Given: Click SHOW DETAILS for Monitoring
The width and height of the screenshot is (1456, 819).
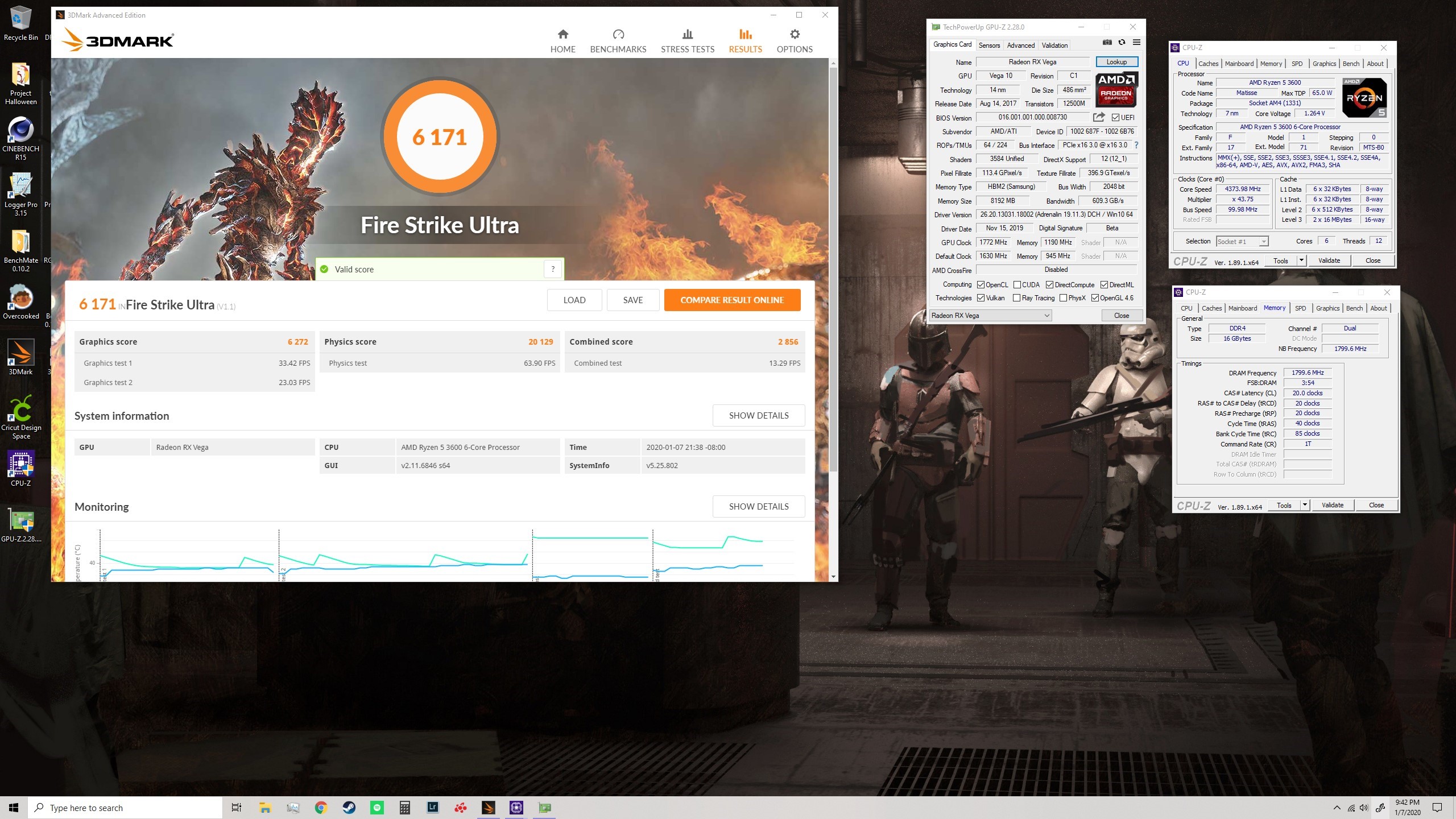Looking at the screenshot, I should coord(758,506).
